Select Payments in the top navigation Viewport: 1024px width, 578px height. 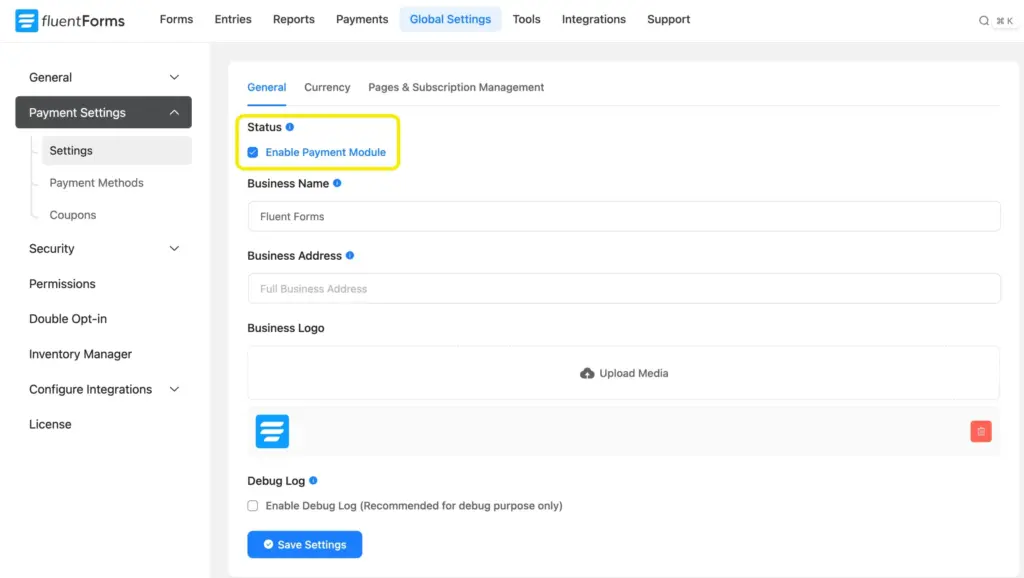click(x=361, y=19)
